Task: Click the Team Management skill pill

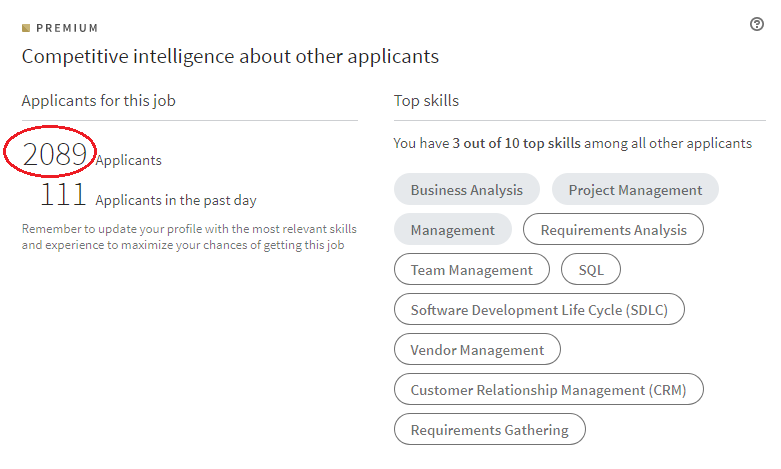Action: click(x=472, y=269)
